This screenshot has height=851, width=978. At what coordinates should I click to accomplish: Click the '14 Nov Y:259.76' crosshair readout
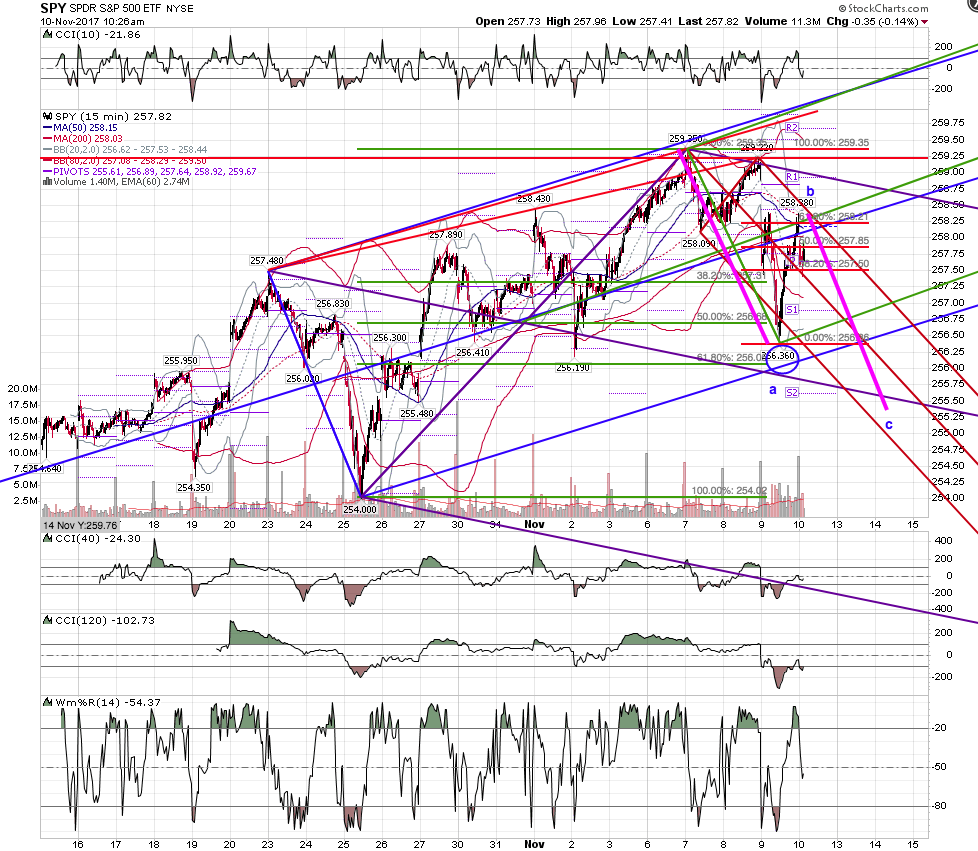(x=80, y=525)
